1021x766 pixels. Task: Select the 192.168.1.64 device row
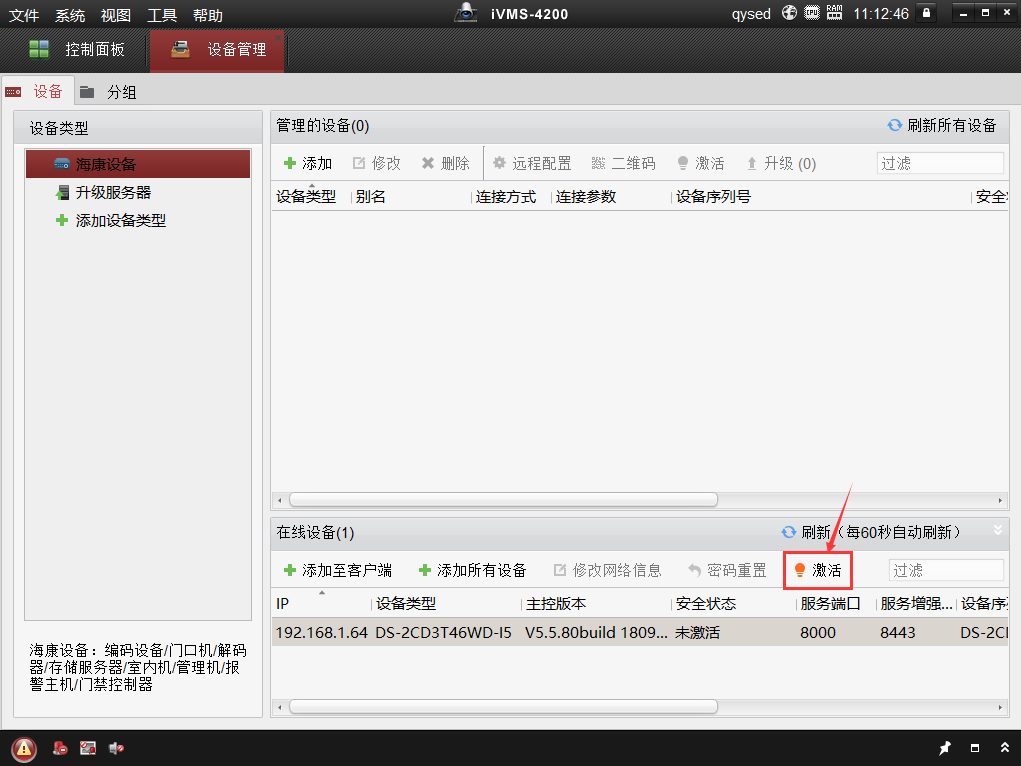500,632
